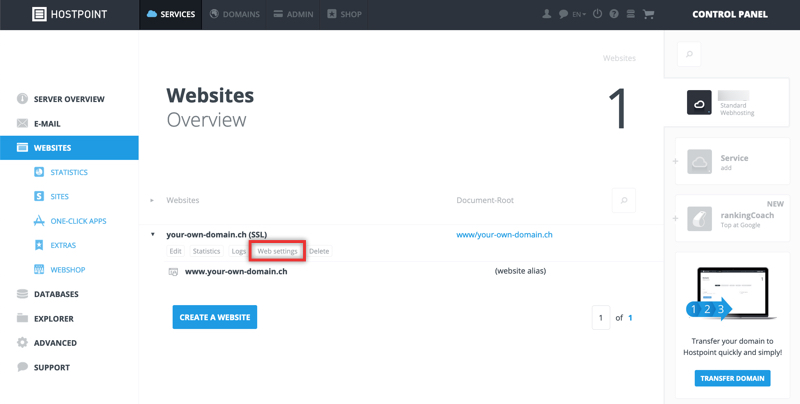The width and height of the screenshot is (800, 404).
Task: Select Websites in the sidebar
Action: point(69,148)
